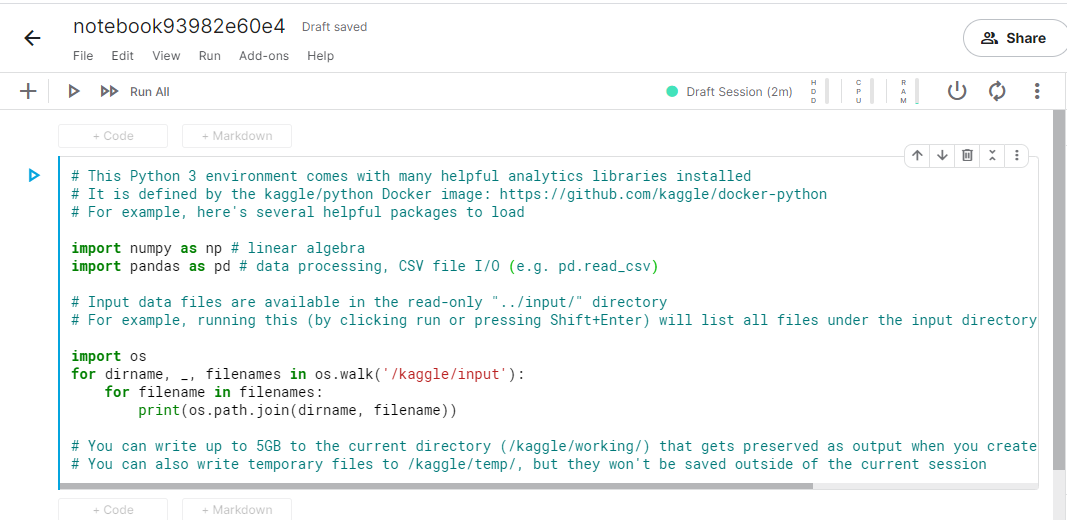Open the notebook toolbar overflow menu

coord(1037,91)
